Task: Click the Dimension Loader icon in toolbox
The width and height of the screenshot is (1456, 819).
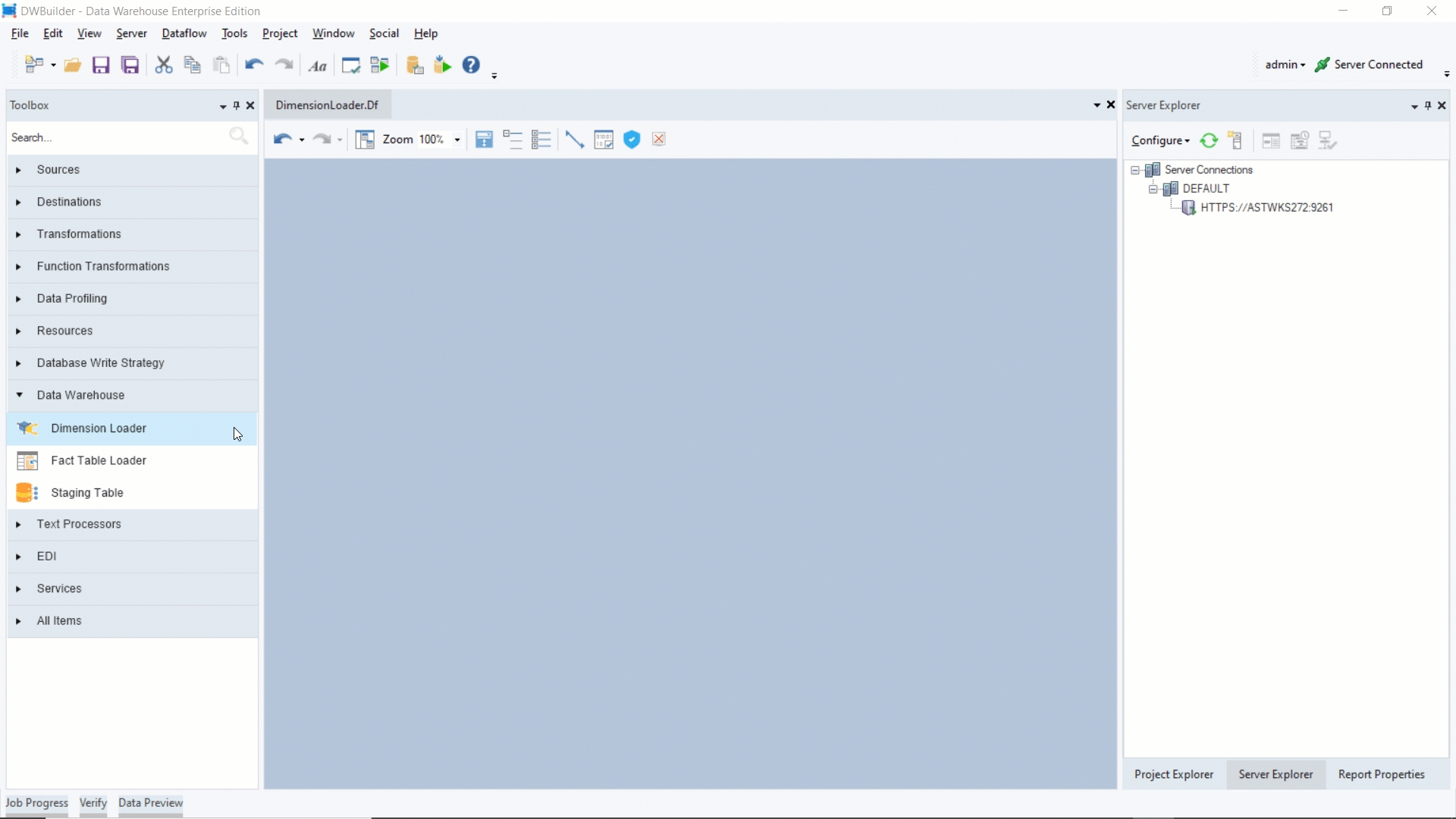Action: 27,428
